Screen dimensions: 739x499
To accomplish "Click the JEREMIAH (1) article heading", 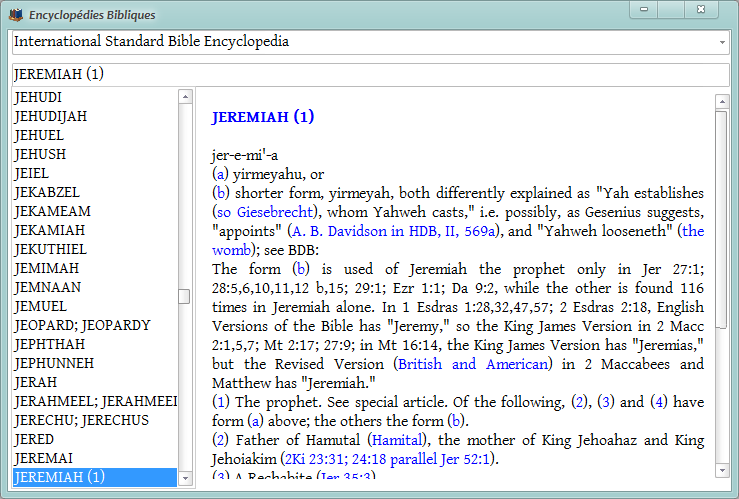I will [263, 117].
